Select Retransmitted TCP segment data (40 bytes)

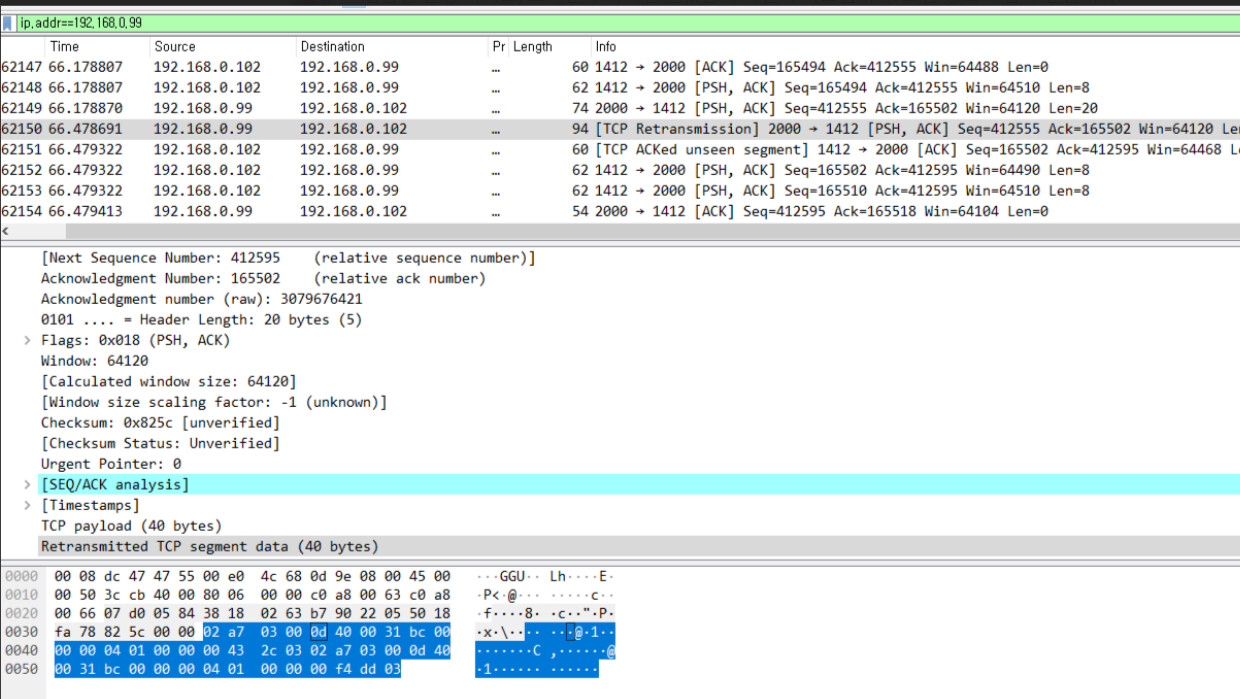click(x=209, y=547)
